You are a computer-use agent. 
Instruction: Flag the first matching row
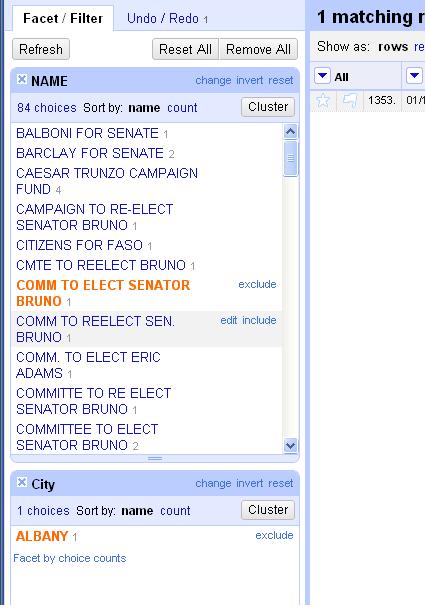350,101
